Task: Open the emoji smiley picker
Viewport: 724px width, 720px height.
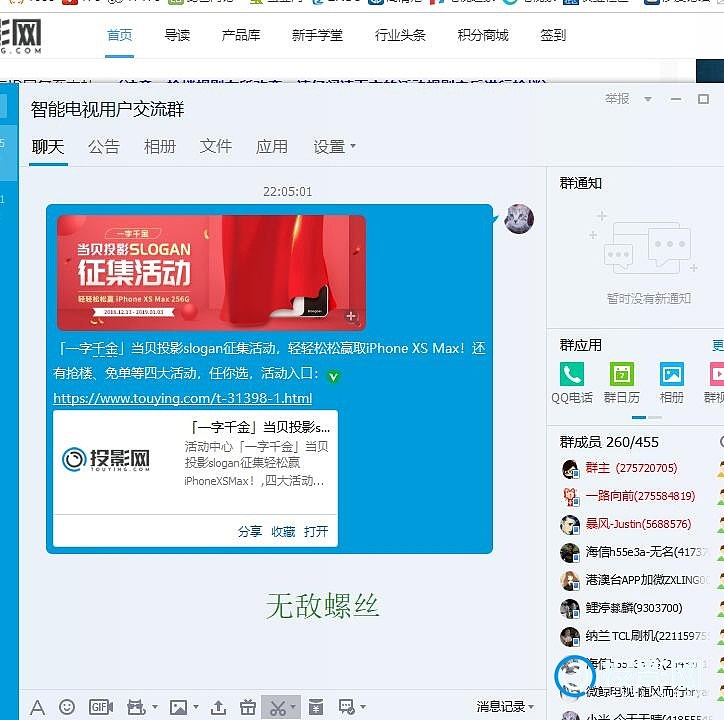Action: 67,707
